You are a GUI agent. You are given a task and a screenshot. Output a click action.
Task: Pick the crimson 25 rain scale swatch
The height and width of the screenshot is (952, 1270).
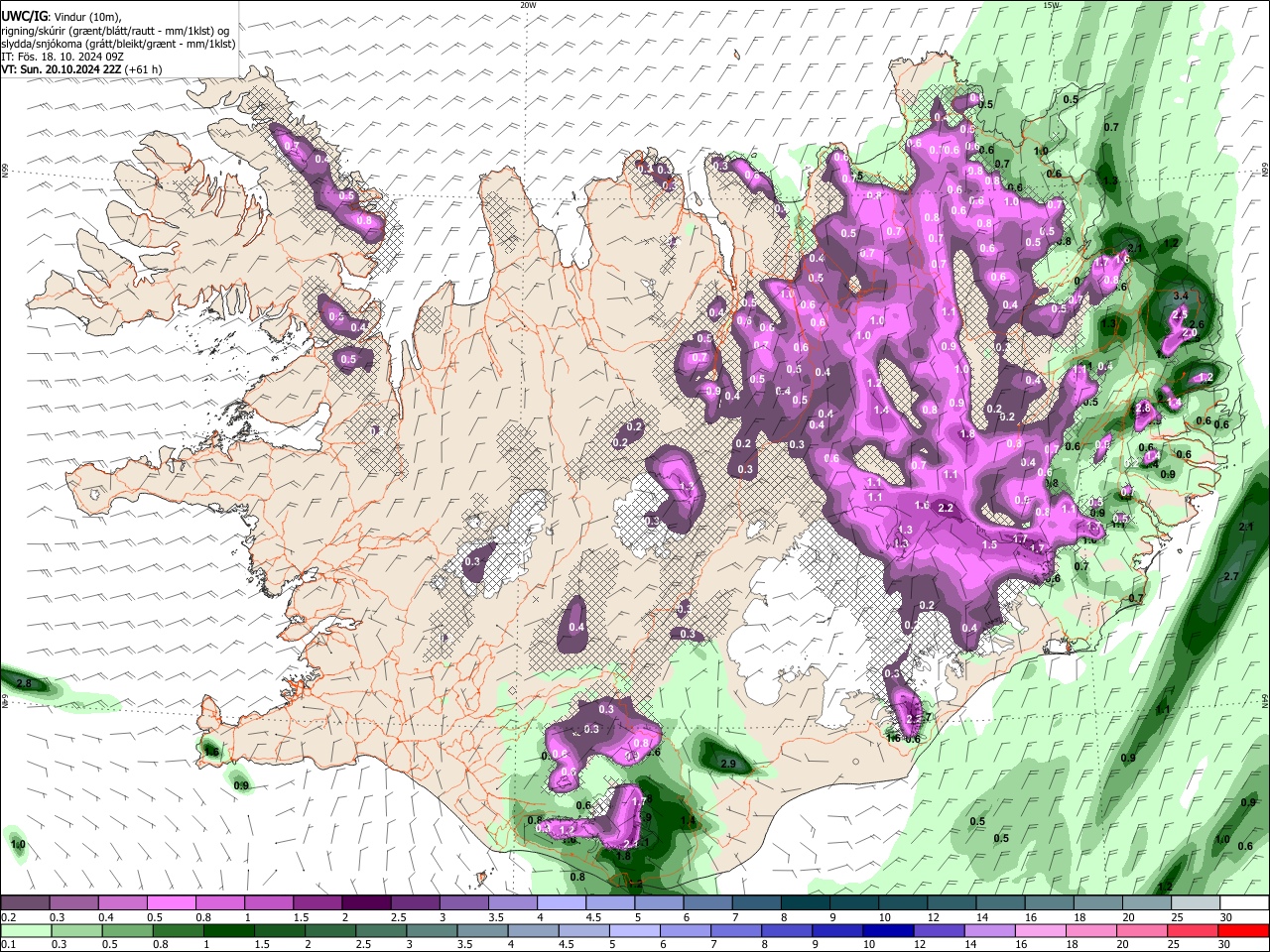tap(1192, 930)
